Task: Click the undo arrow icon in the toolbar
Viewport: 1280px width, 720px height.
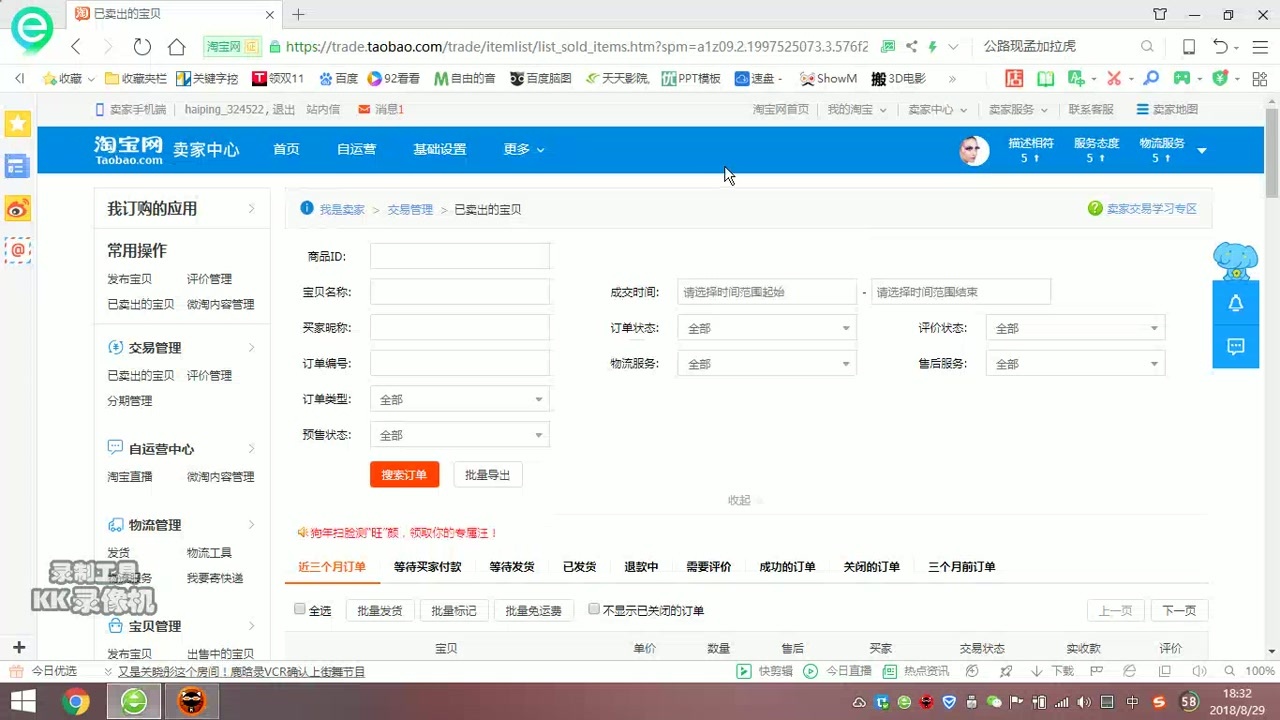Action: 1220,46
